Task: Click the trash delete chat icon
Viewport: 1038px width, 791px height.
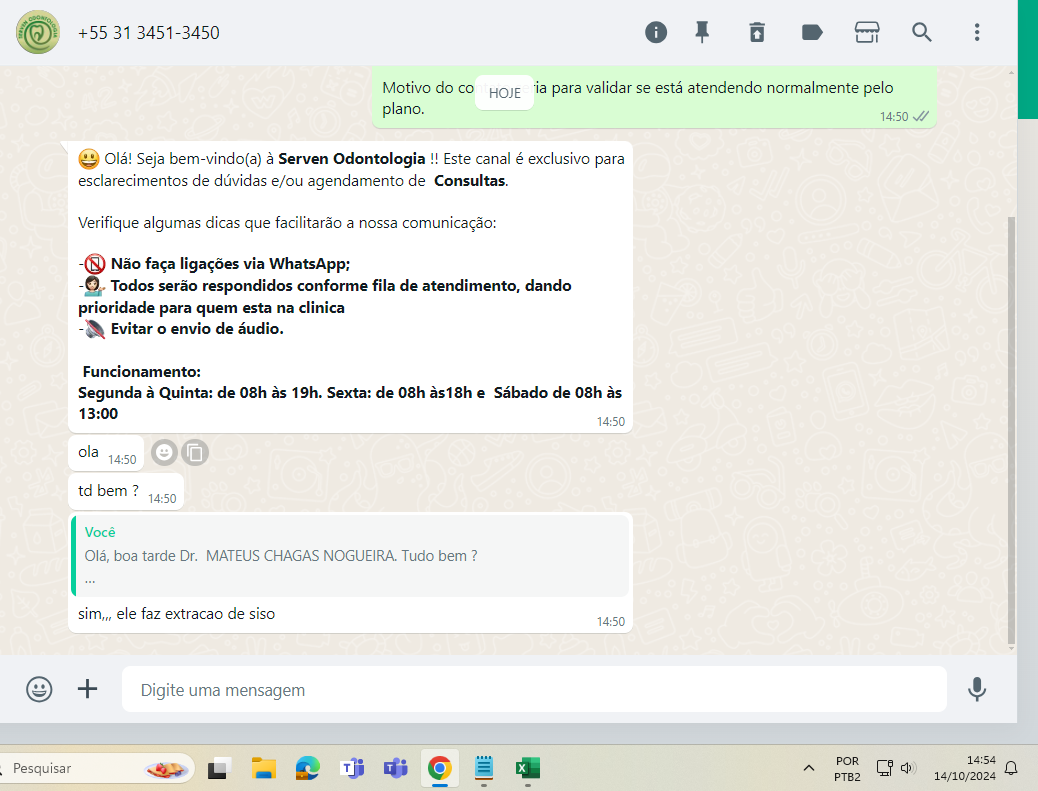Action: (x=757, y=32)
